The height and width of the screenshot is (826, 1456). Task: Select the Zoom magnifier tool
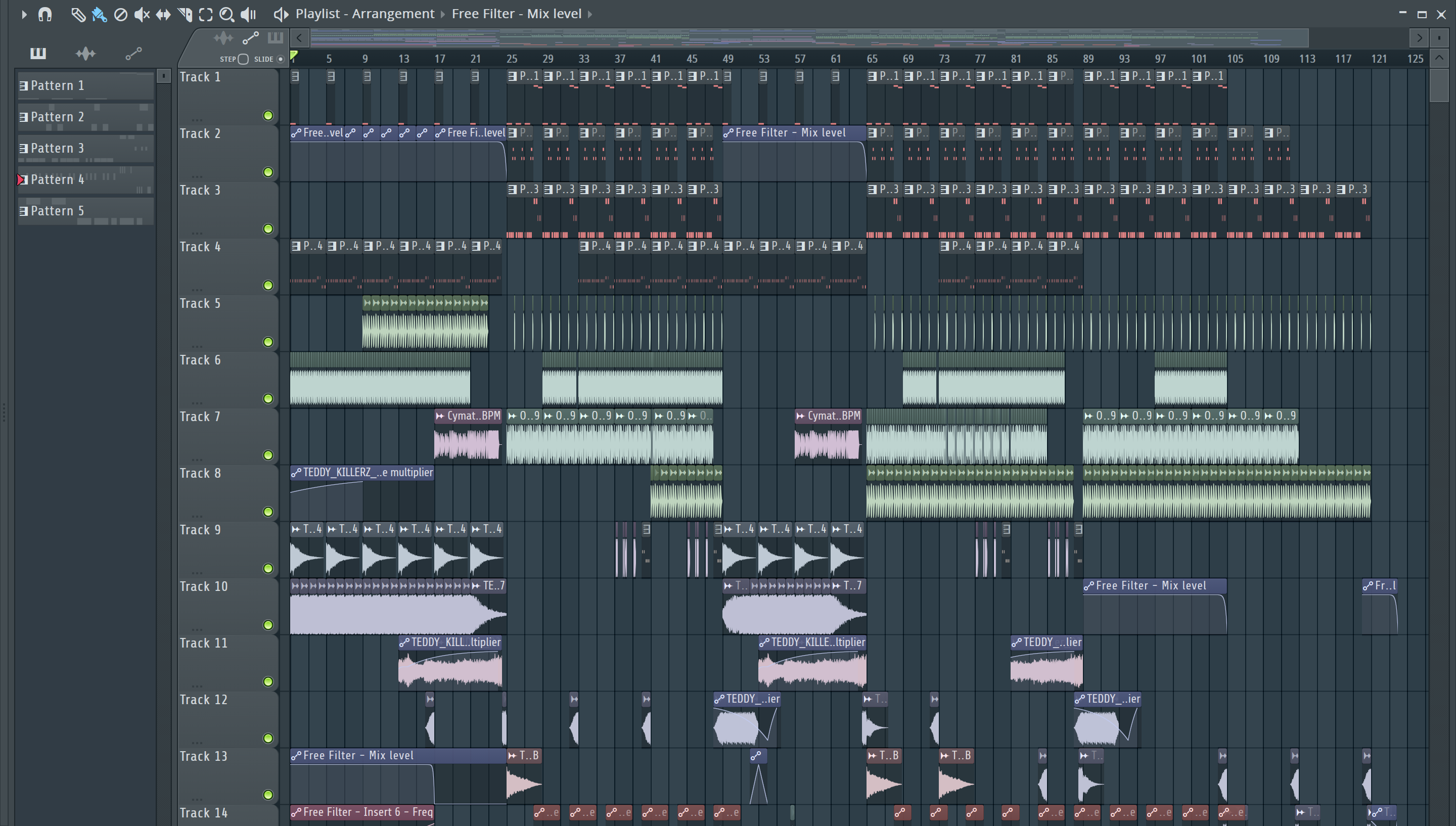227,14
